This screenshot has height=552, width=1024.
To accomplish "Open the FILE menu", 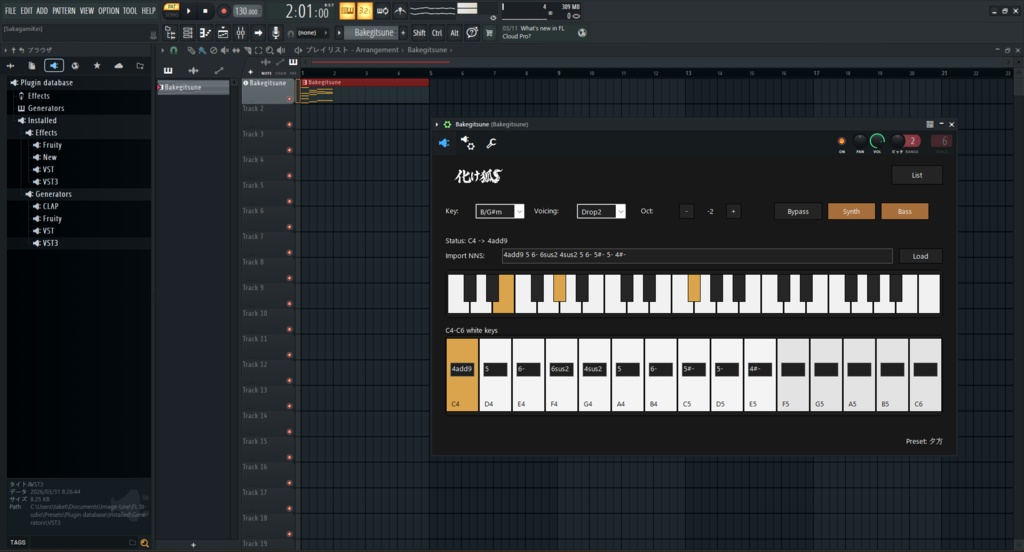I will click(10, 10).
